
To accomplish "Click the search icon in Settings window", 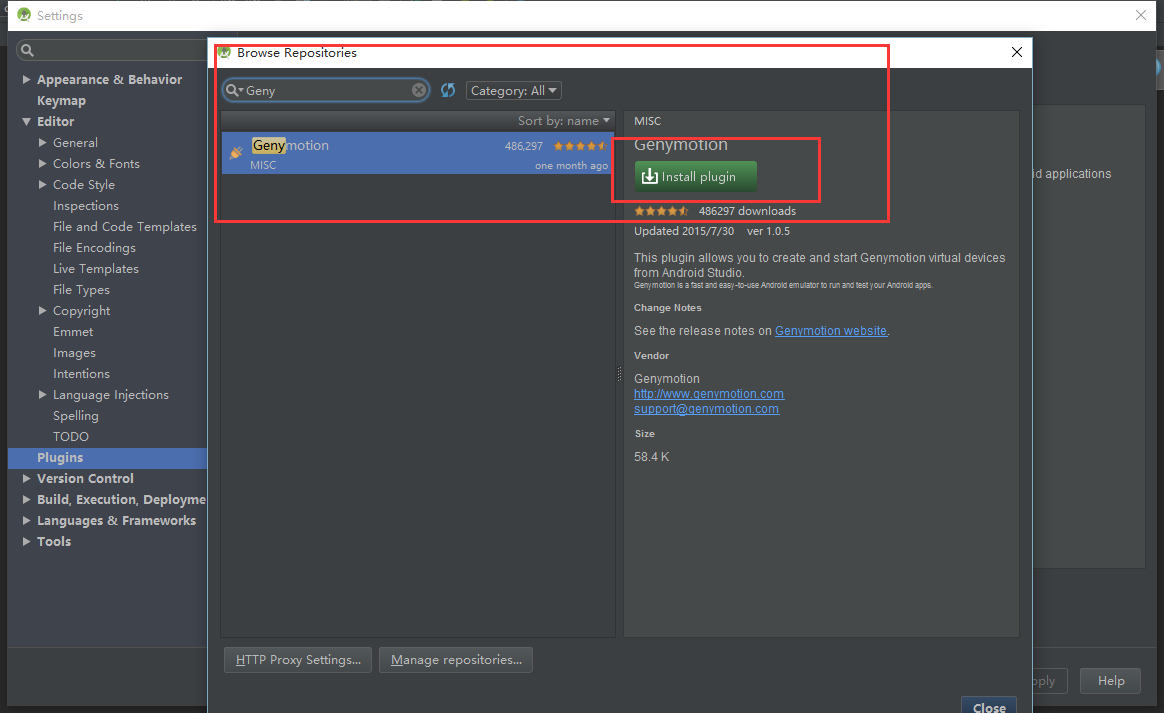I will click(x=27, y=50).
